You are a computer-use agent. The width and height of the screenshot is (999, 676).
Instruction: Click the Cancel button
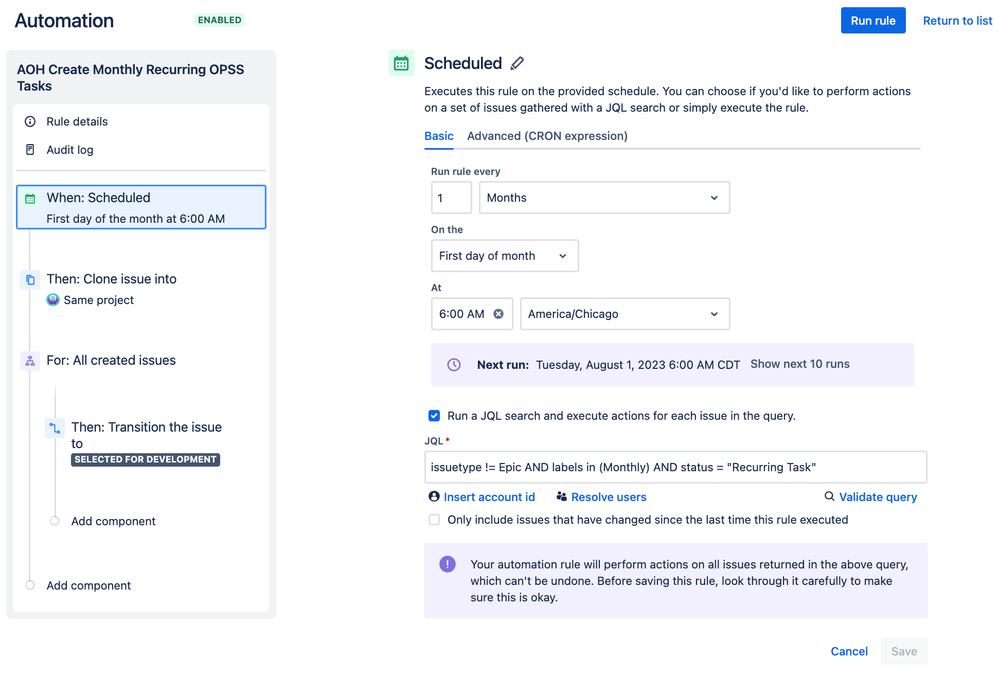[849, 651]
